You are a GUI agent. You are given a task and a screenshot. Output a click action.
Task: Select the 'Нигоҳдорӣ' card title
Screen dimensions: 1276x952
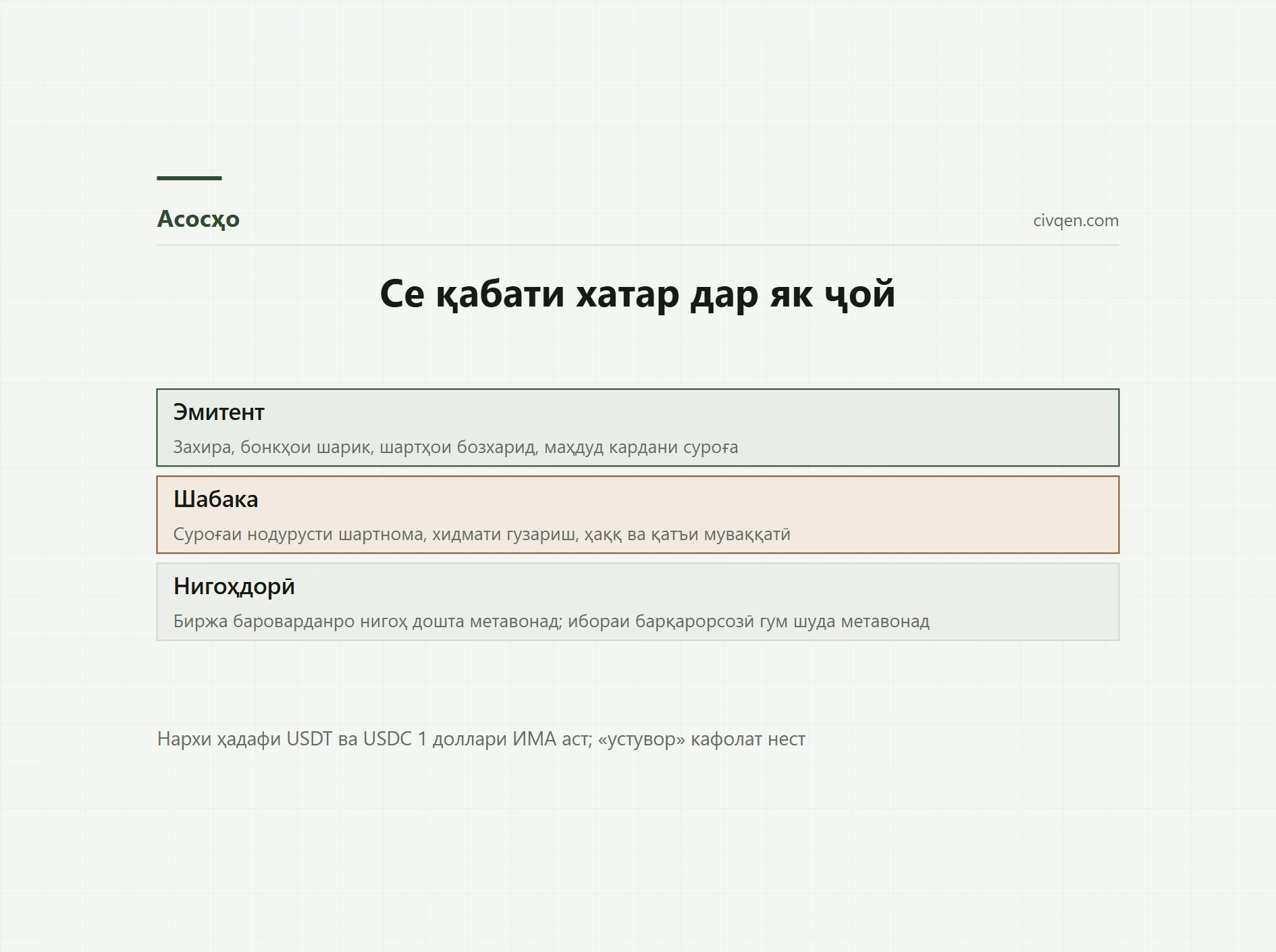(x=234, y=586)
